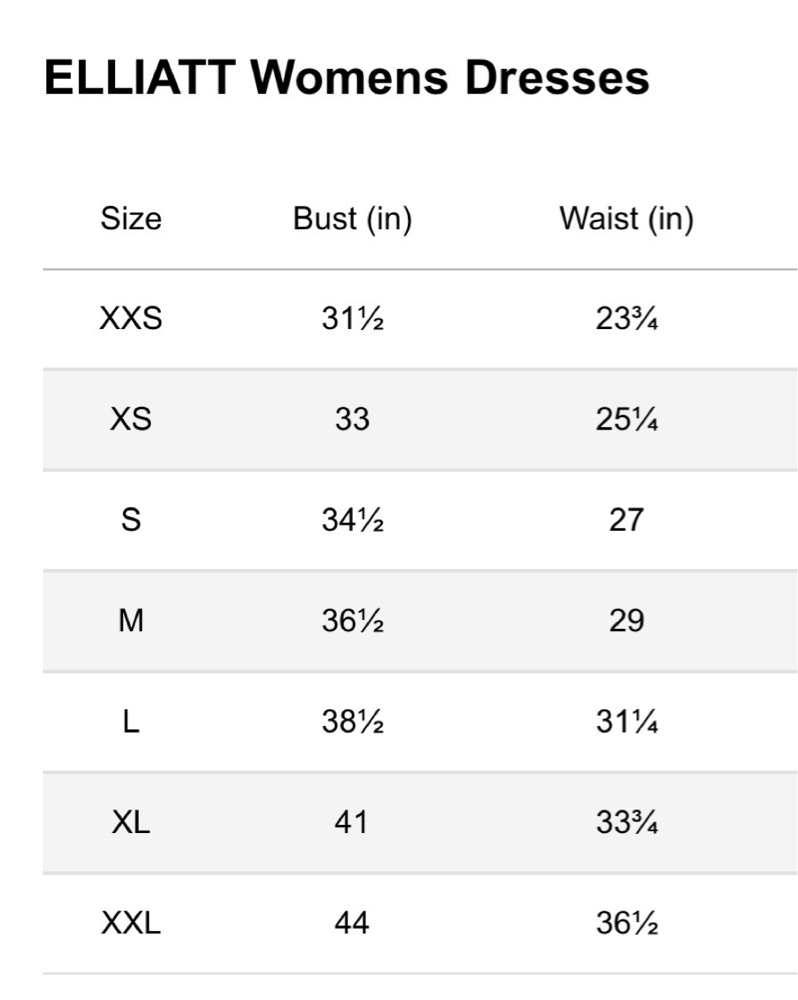
Task: Click the XXL size row label
Action: pyautogui.click(x=131, y=923)
